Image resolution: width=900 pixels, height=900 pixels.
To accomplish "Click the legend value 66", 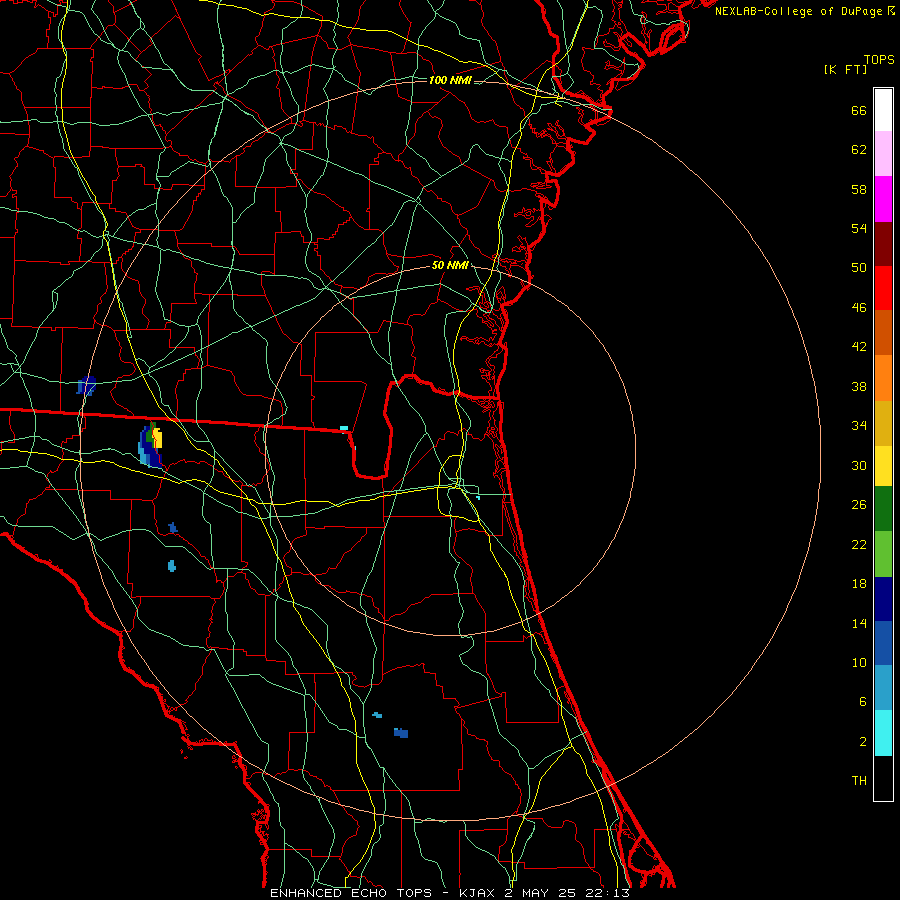I will click(859, 111).
